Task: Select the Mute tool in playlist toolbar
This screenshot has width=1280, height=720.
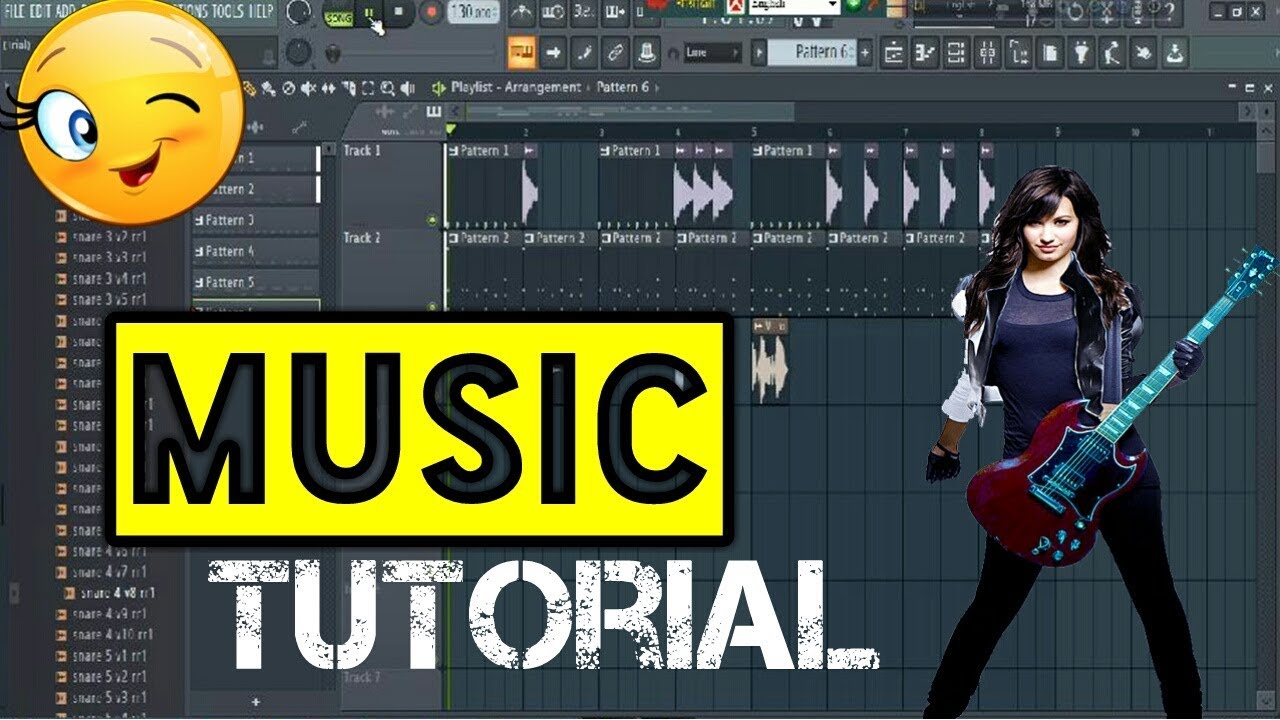Action: [x=309, y=88]
